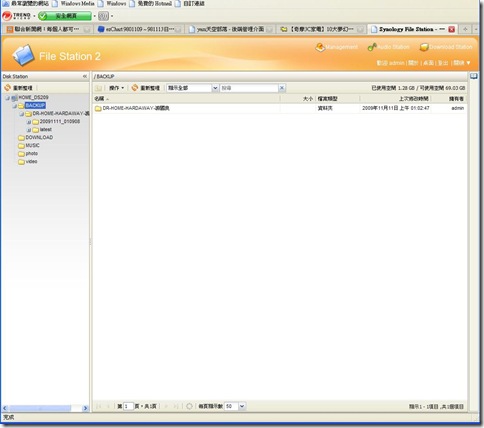
Task: Expand the 20091111_010908 folder node
Action: tap(29, 122)
